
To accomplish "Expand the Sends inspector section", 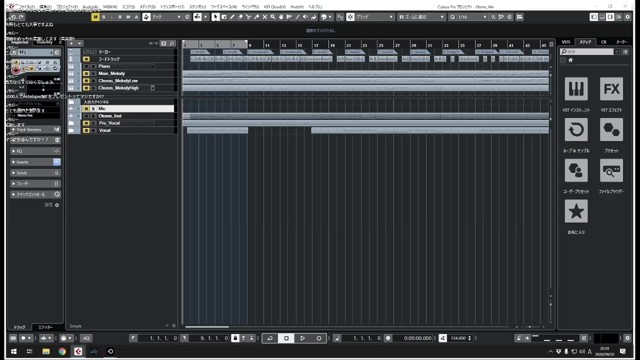I will point(35,173).
